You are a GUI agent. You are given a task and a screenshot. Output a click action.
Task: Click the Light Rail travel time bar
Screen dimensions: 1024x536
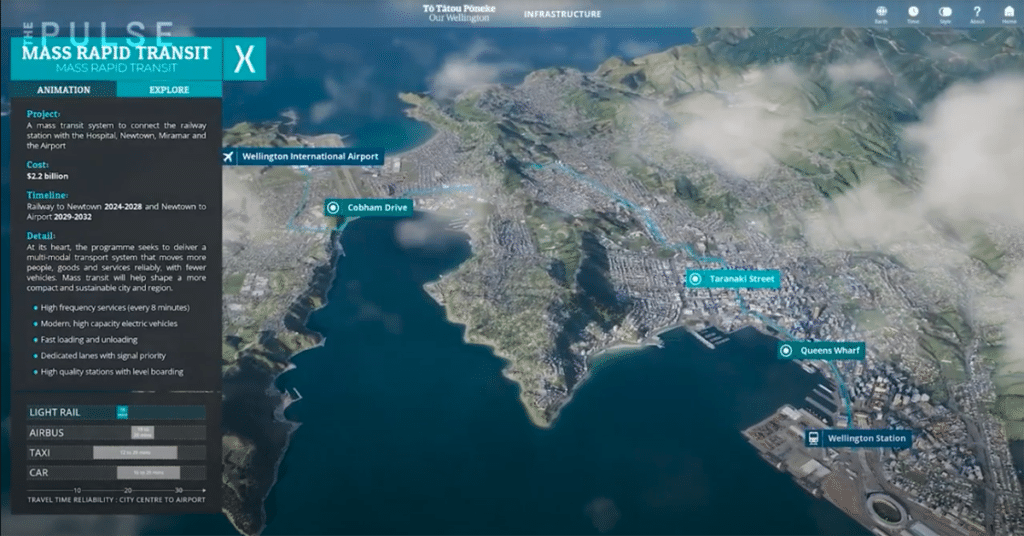tap(122, 412)
